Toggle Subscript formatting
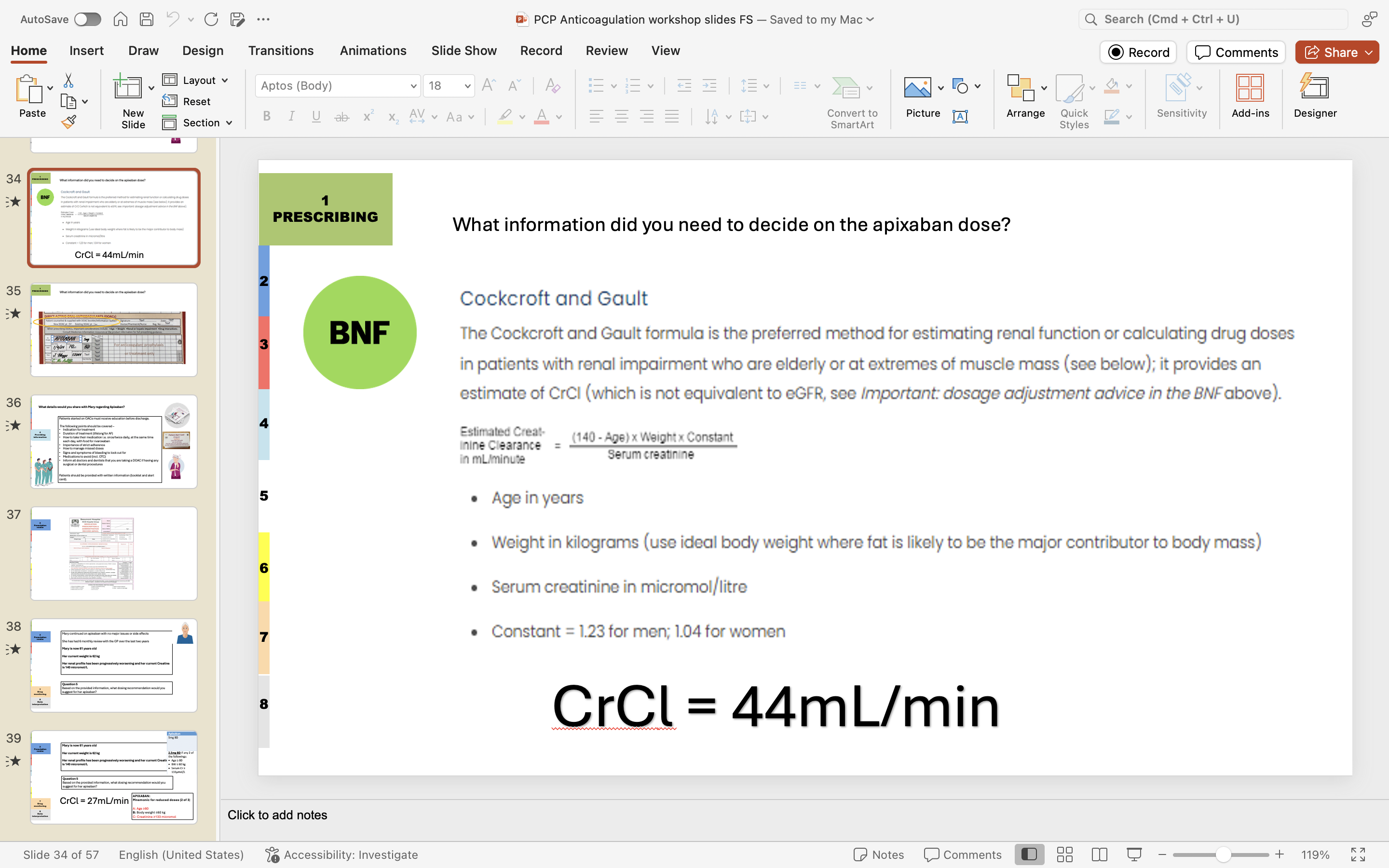 (x=393, y=117)
